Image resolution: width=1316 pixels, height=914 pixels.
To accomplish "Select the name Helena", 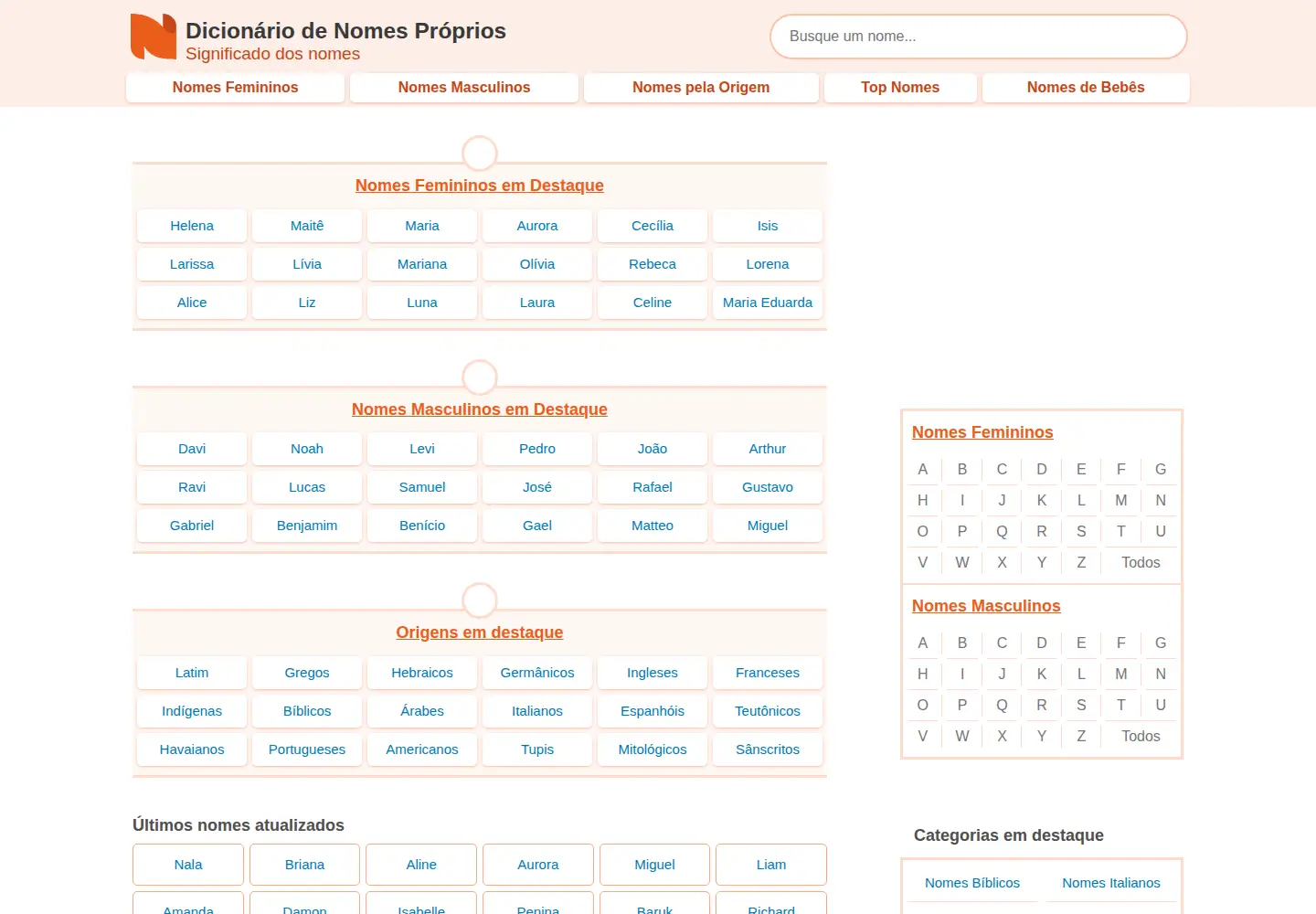I will coord(192,226).
